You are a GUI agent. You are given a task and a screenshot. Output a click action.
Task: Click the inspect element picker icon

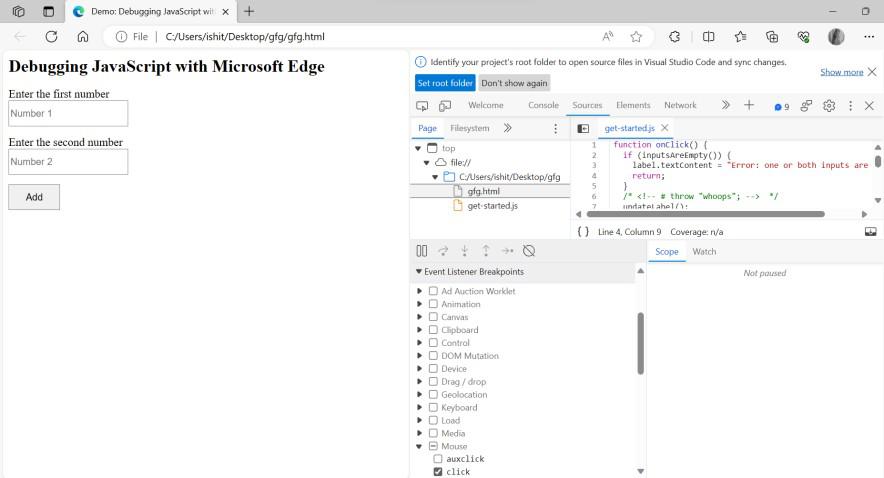pos(422,105)
